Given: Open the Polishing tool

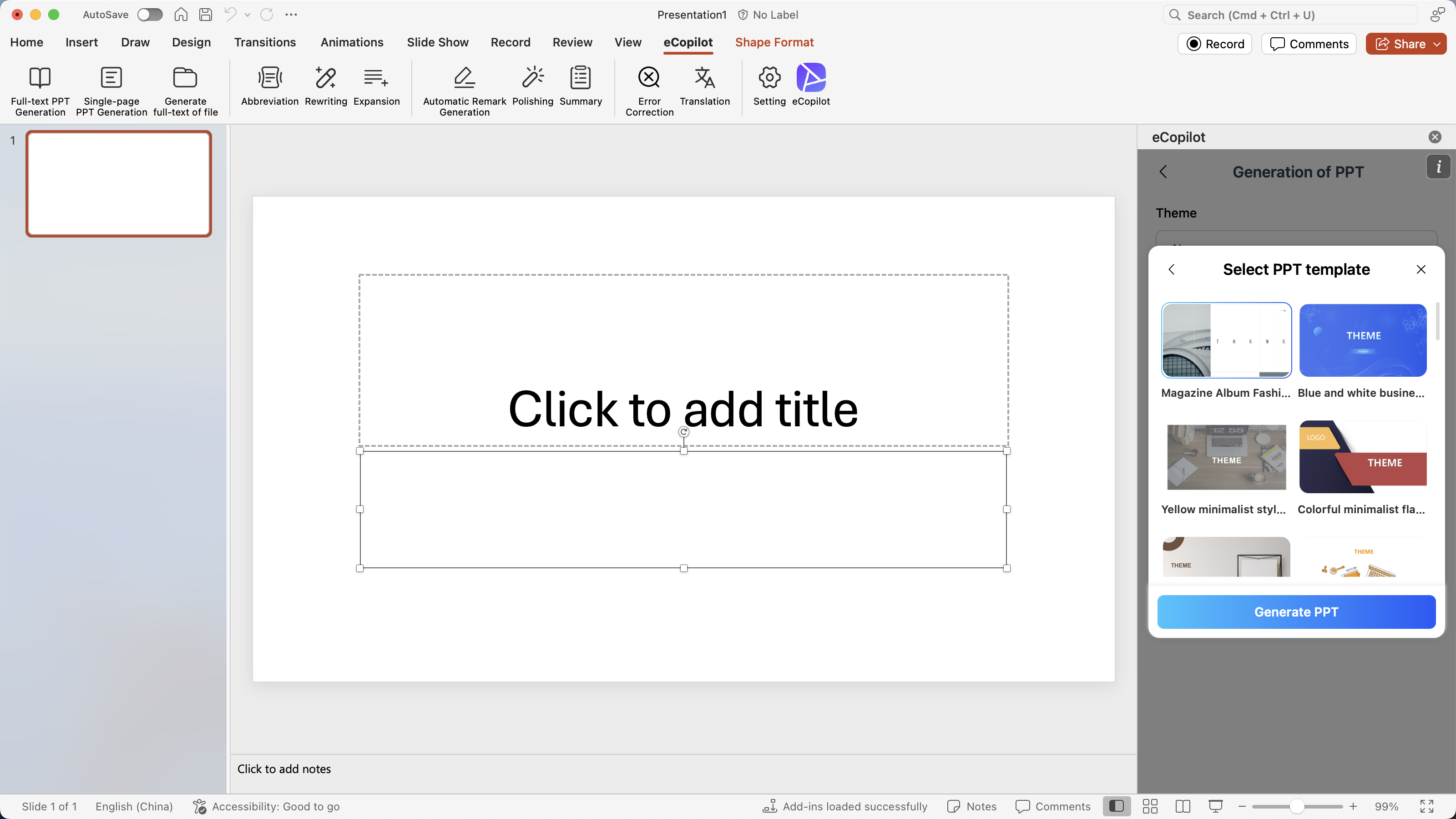Looking at the screenshot, I should (532, 88).
